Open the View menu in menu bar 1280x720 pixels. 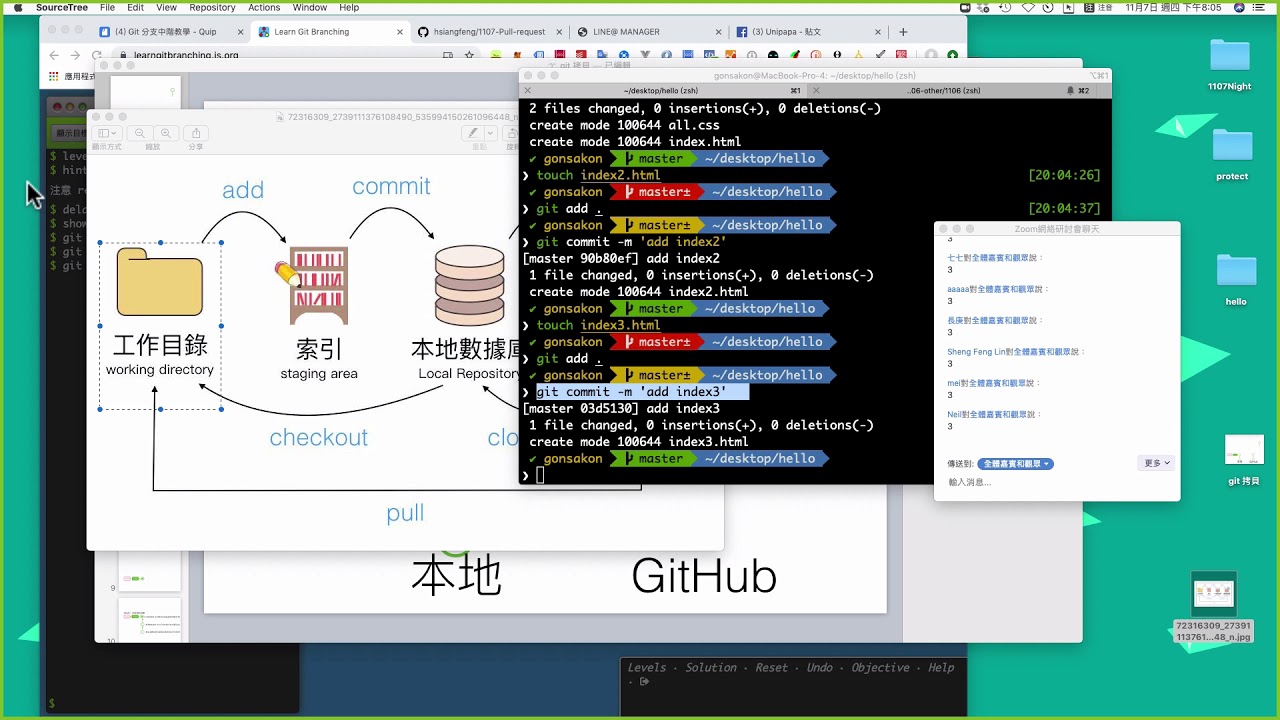click(x=166, y=7)
